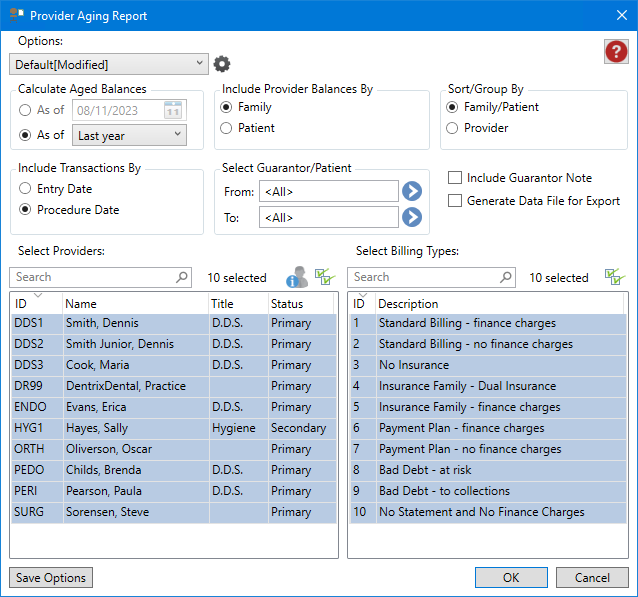
Task: Click the Select Providers search field
Action: (93, 277)
